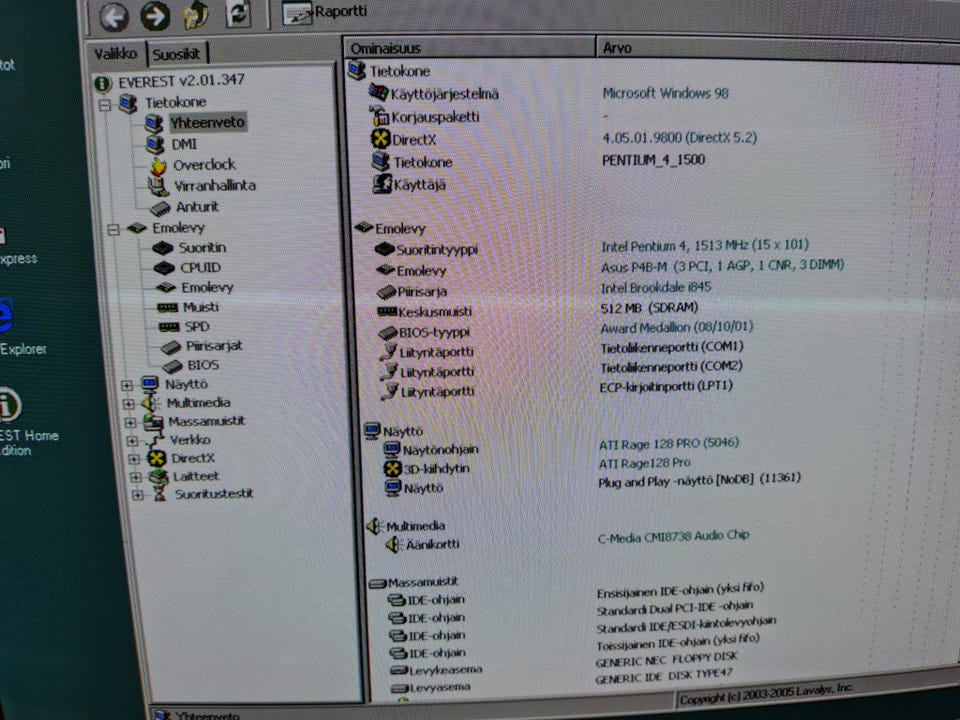960x720 pixels.
Task: Switch to the Valikko tab
Action: tap(115, 54)
